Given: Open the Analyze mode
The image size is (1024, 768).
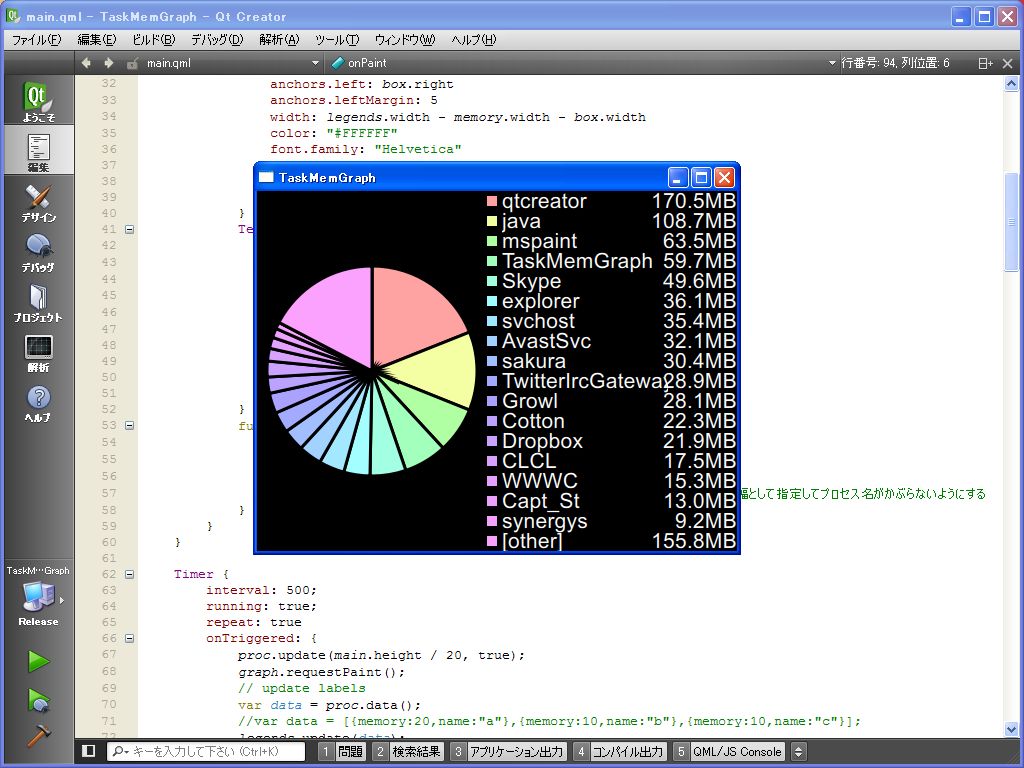Looking at the screenshot, I should pyautogui.click(x=38, y=353).
